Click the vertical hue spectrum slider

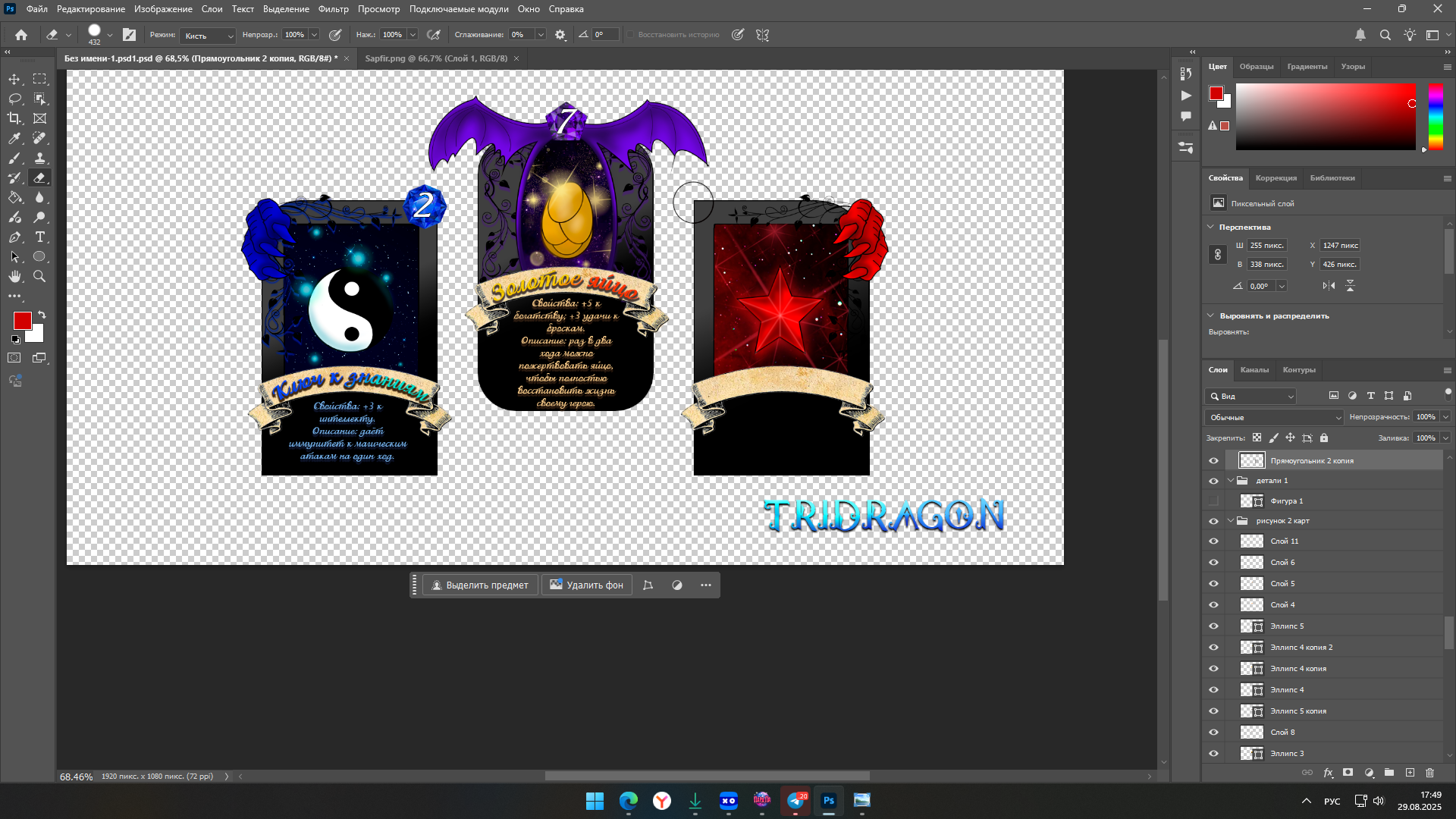tap(1436, 115)
